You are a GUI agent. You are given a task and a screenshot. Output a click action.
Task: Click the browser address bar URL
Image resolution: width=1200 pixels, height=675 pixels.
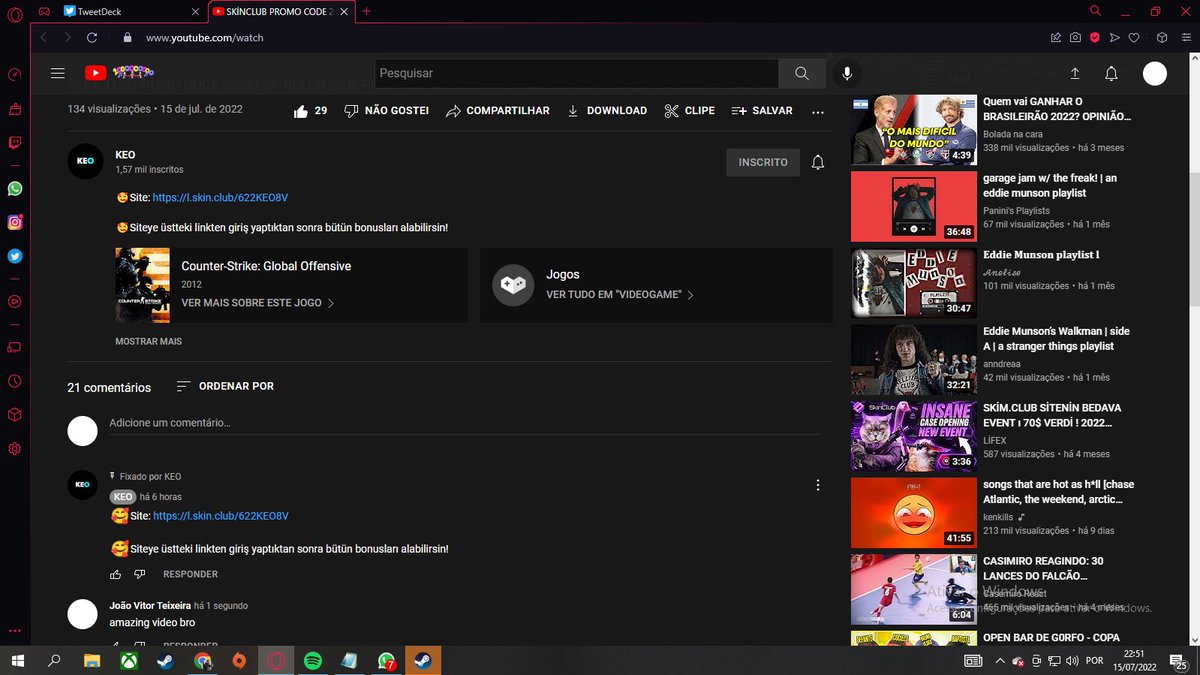(x=205, y=38)
